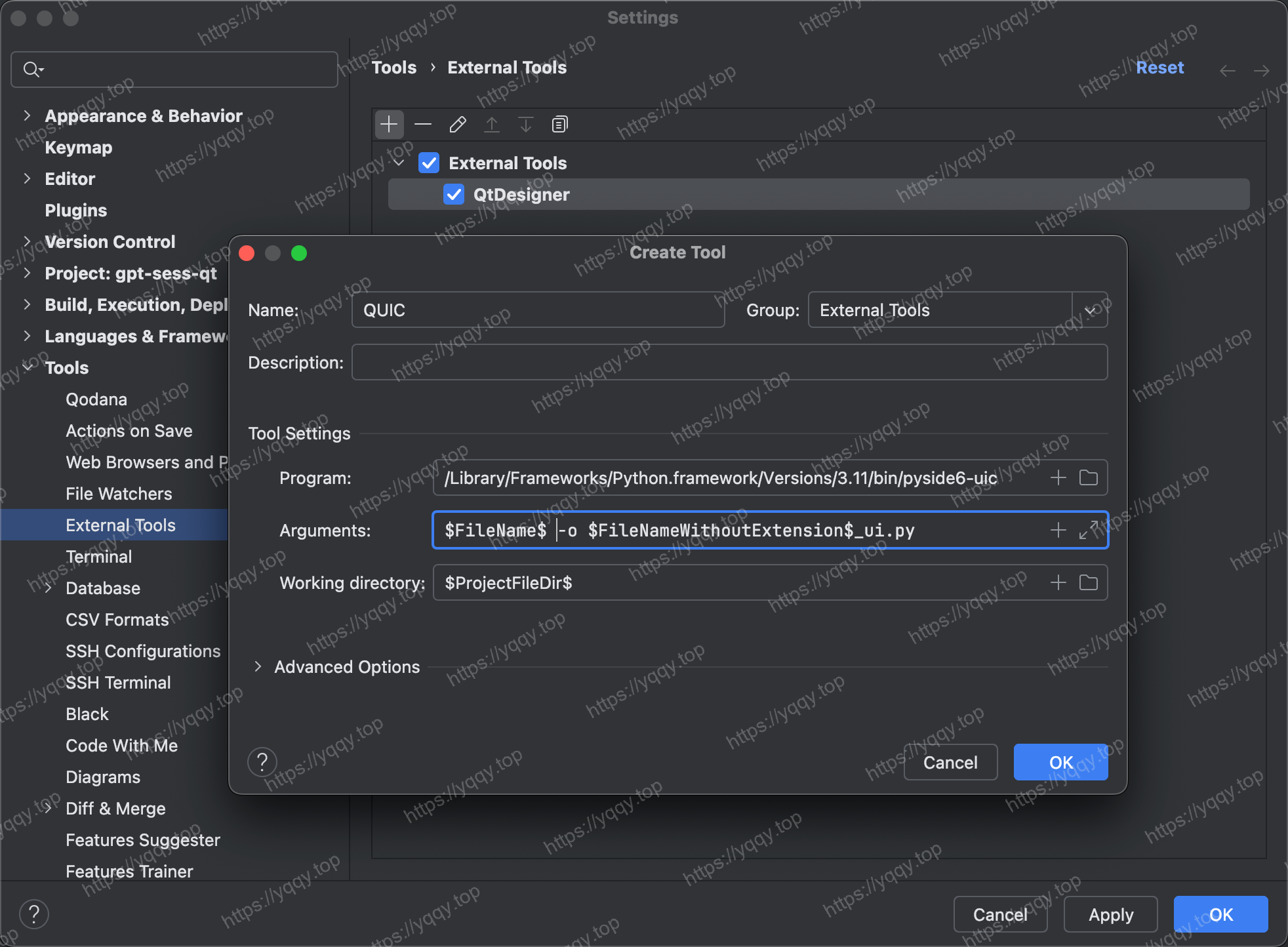This screenshot has width=1288, height=947.
Task: Expand Advanced Options section
Action: [258, 667]
